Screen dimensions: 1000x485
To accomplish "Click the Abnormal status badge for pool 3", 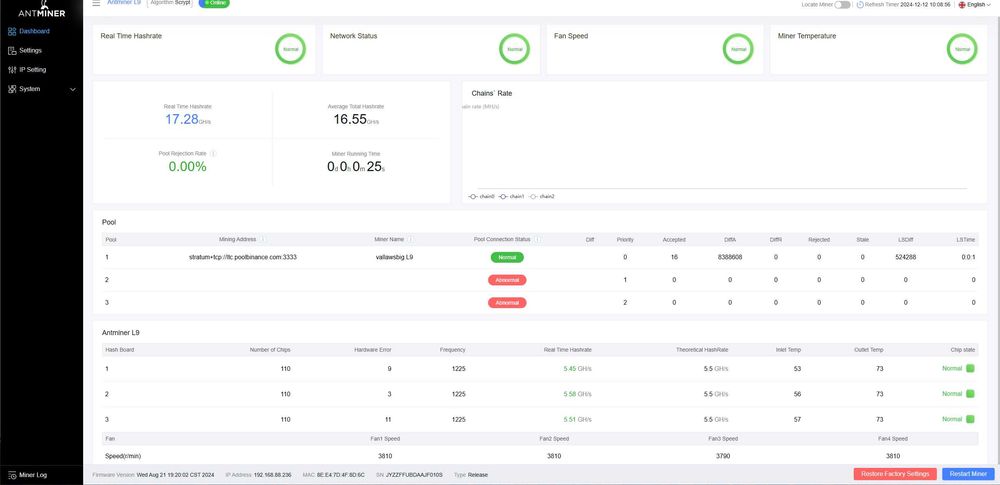I will [507, 302].
